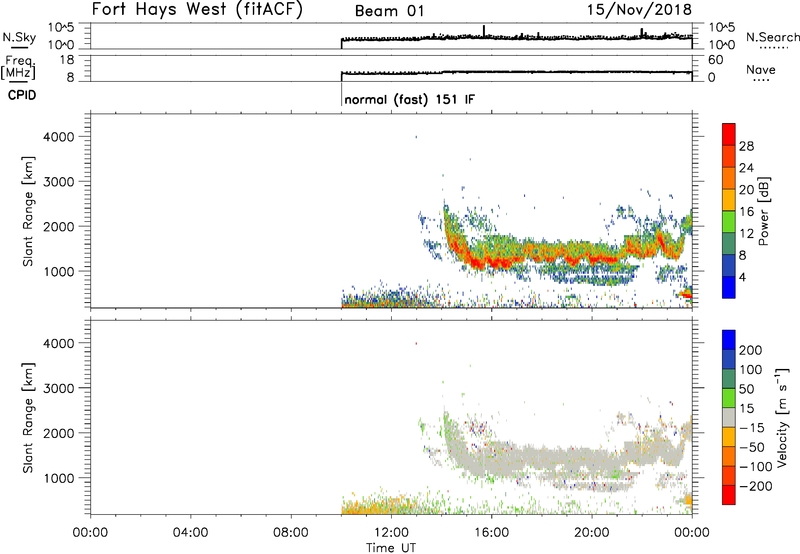Pick the red top segment of power color bar
The width and height of the screenshot is (800, 554).
point(729,134)
